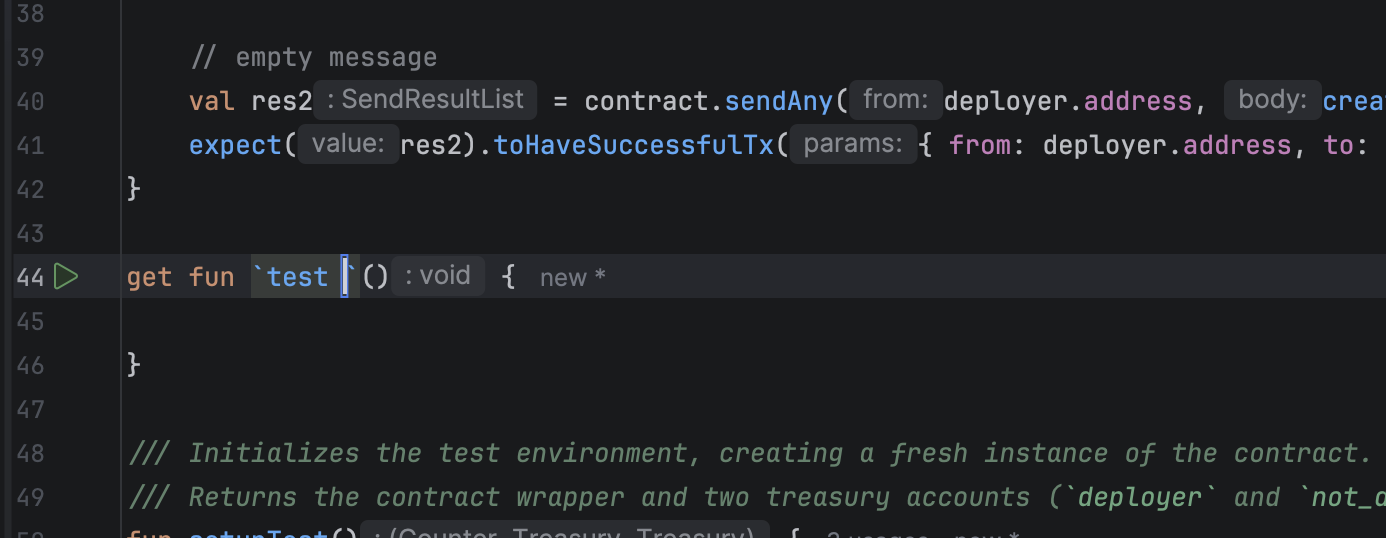Image resolution: width=1386 pixels, height=538 pixels.
Task: Click the sendAny method call
Action: [778, 101]
